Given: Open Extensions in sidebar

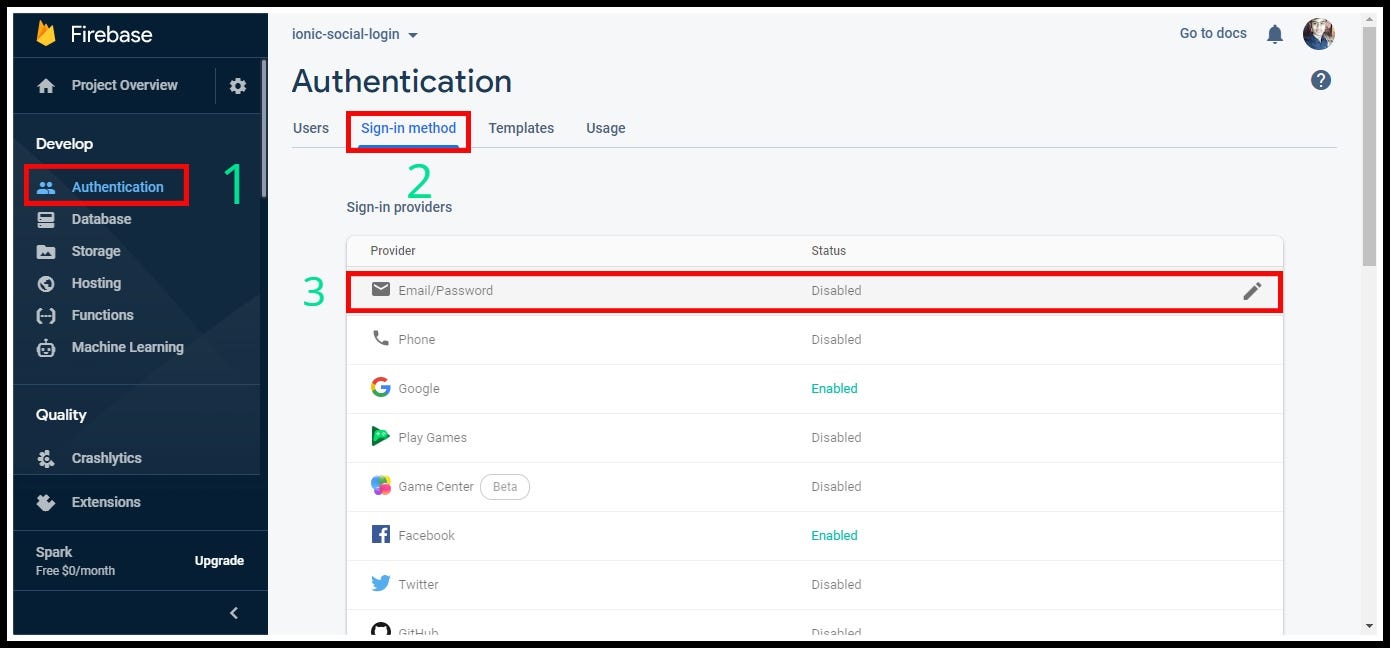Looking at the screenshot, I should tap(106, 502).
